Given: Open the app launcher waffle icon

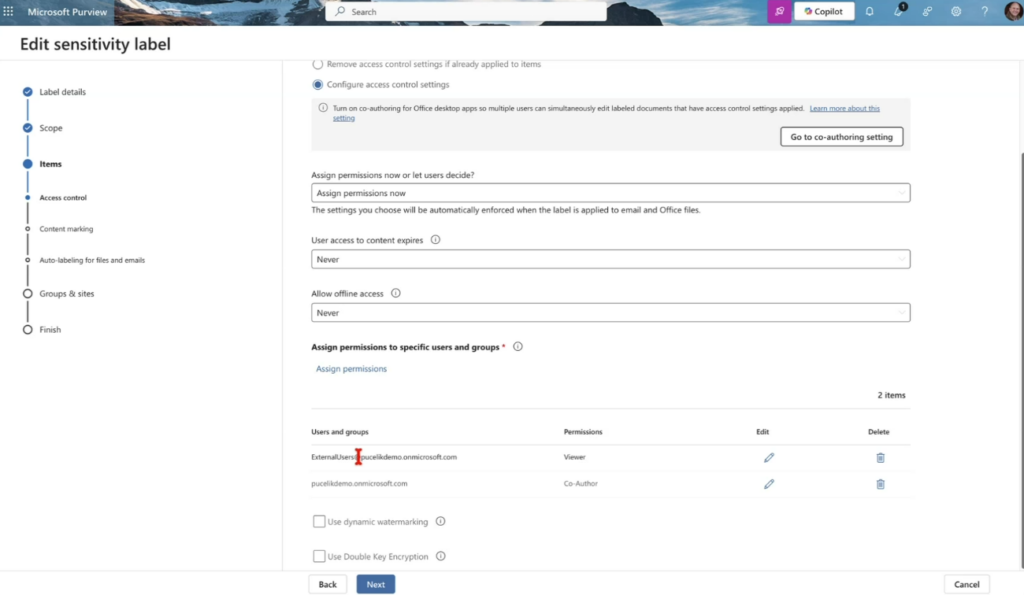Looking at the screenshot, I should (8, 11).
